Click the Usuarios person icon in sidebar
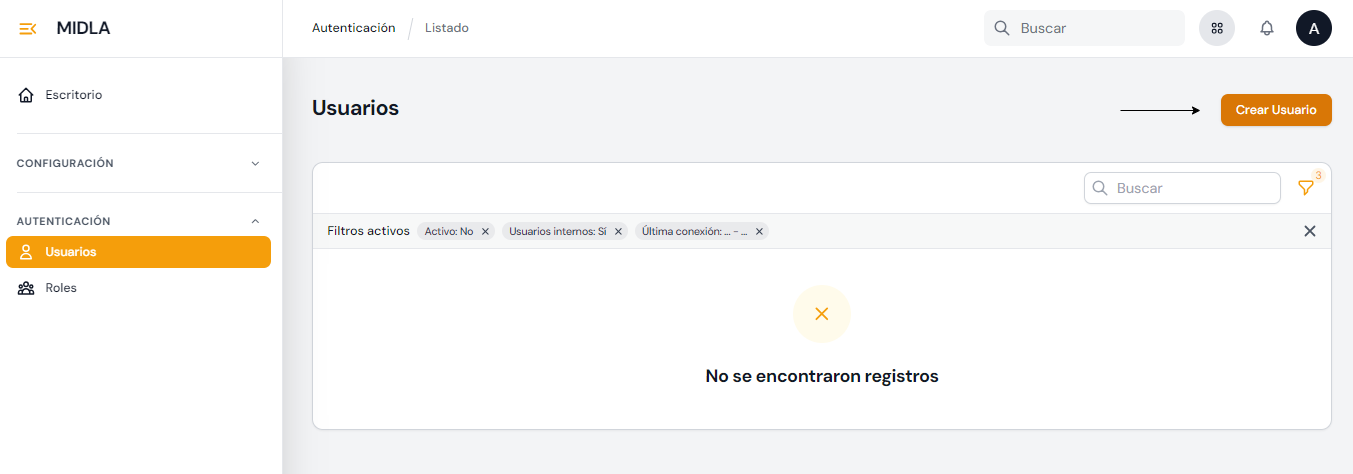This screenshot has height=474, width=1353. pos(27,252)
